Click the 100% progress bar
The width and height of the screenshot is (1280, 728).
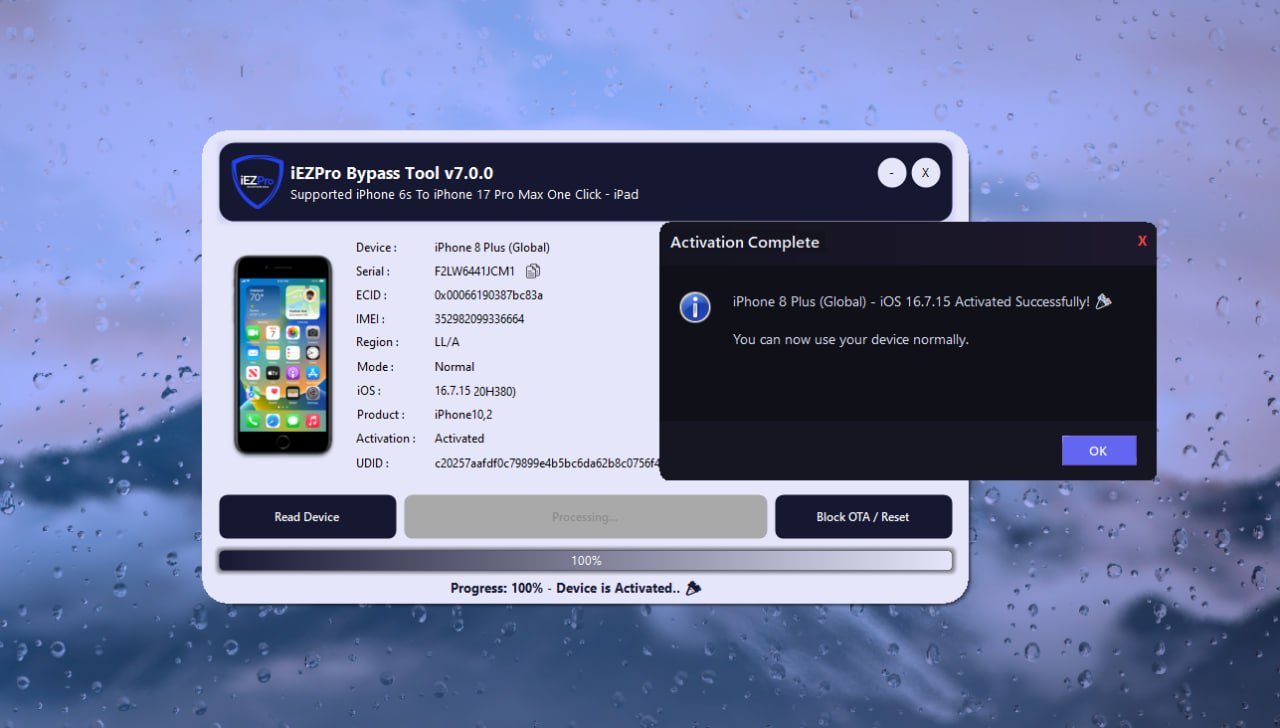[x=586, y=561]
